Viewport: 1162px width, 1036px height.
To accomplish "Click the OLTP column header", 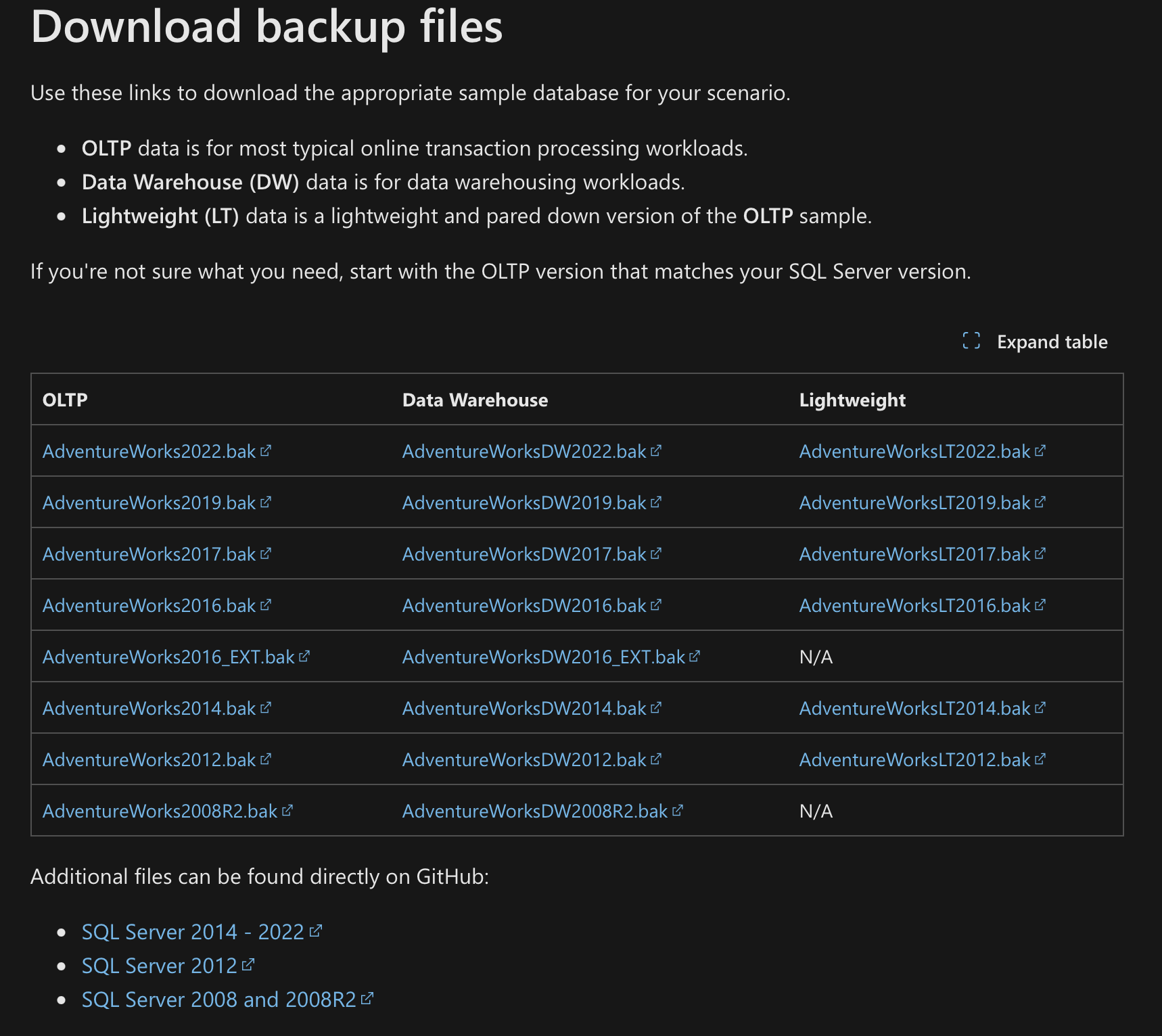I will 65,400.
